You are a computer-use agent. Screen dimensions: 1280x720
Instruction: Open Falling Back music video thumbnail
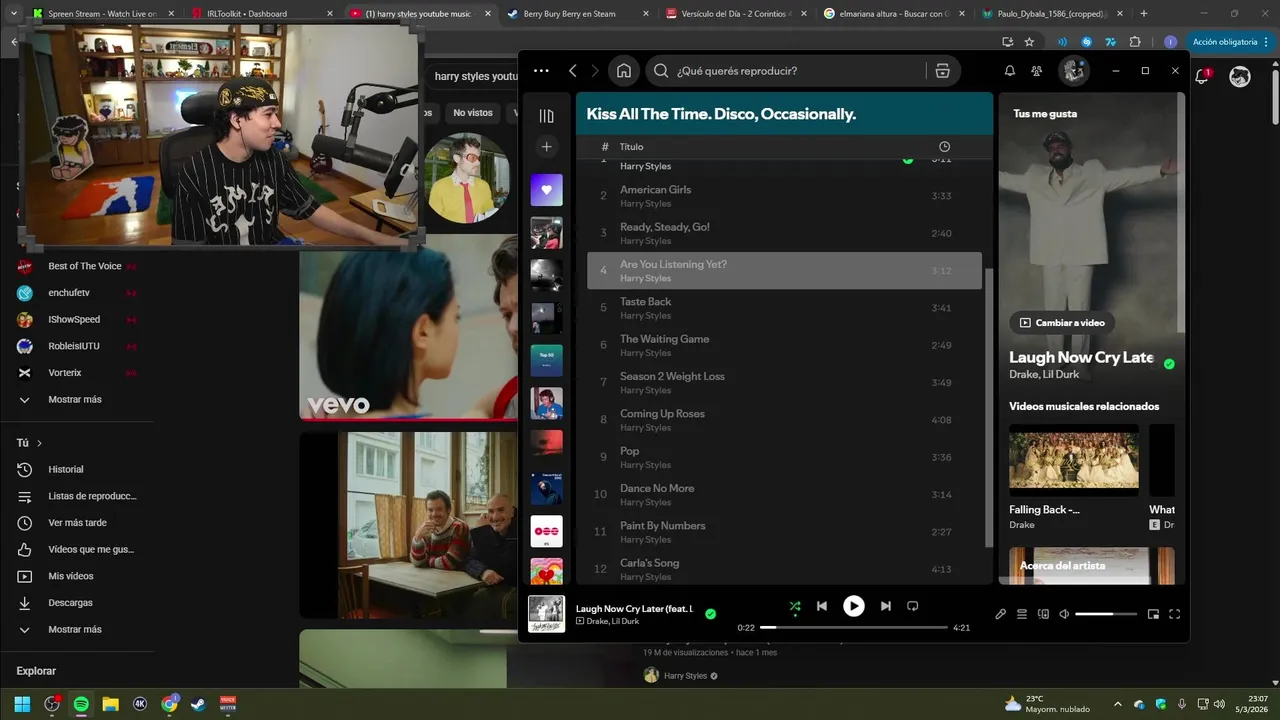point(1074,460)
